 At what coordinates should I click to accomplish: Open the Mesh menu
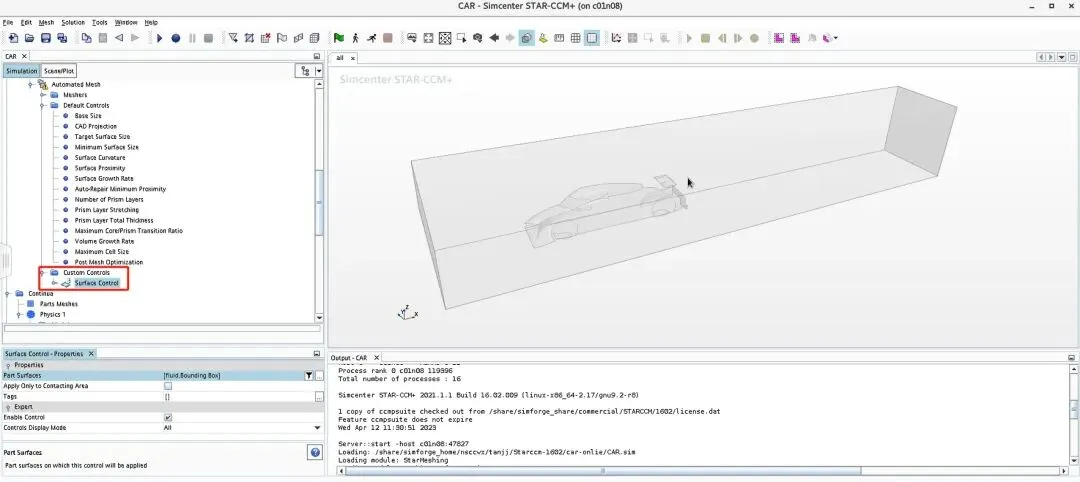46,23
